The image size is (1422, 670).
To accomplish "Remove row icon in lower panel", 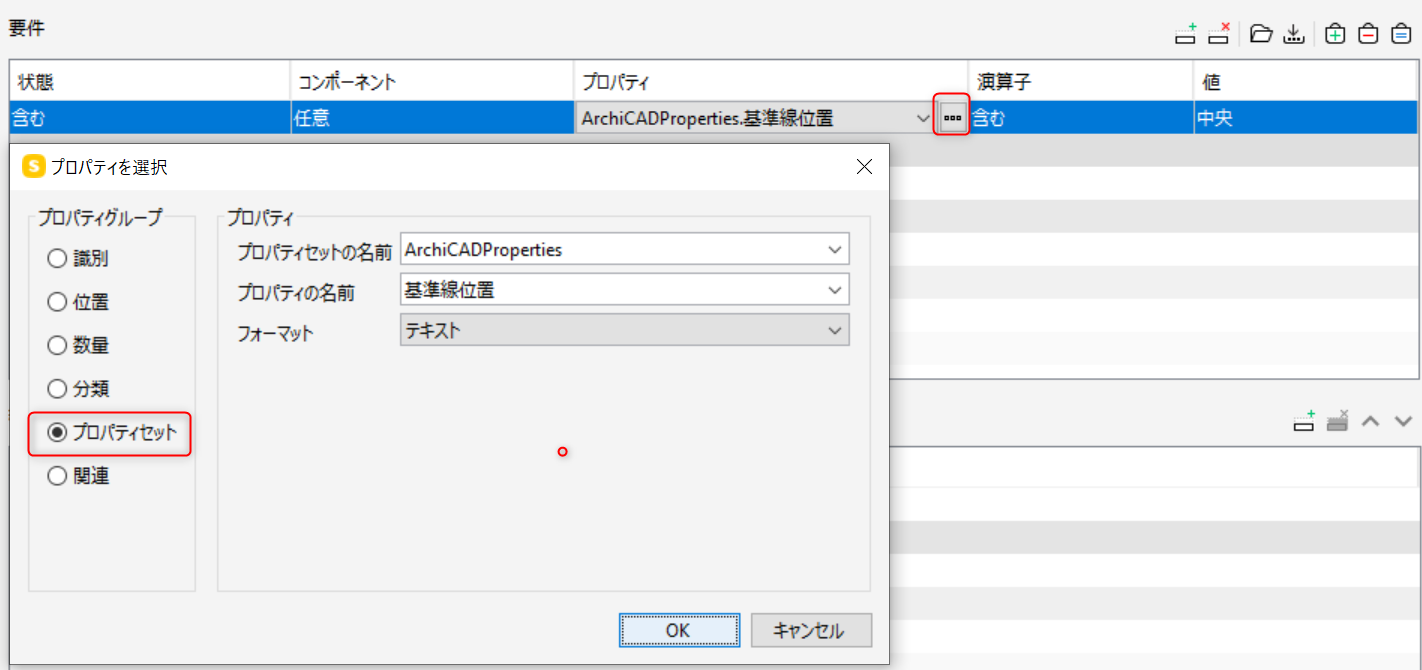I will 1338,422.
